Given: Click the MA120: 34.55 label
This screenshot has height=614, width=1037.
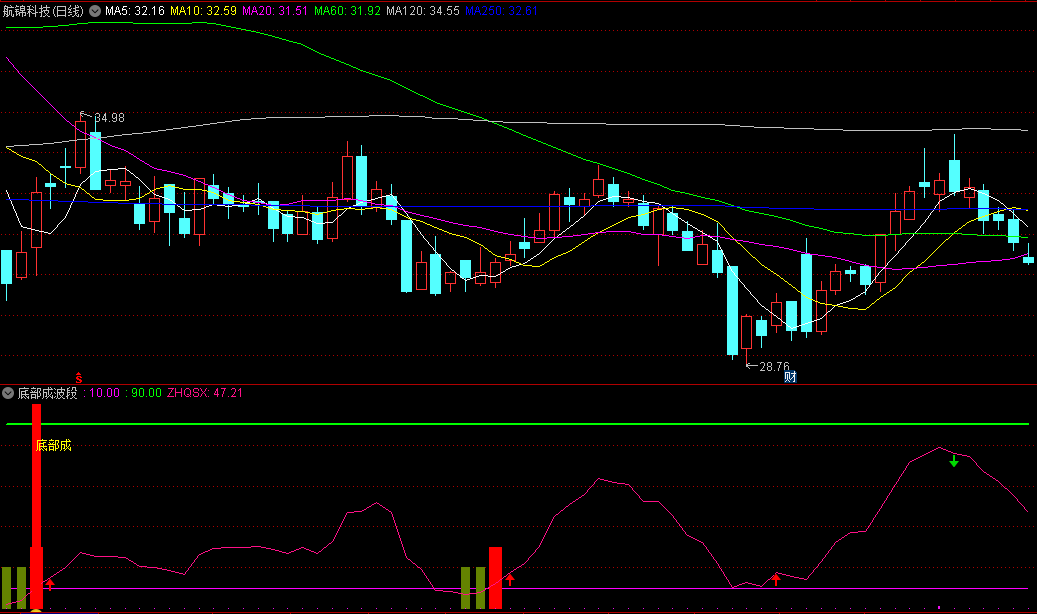Looking at the screenshot, I should [x=423, y=11].
